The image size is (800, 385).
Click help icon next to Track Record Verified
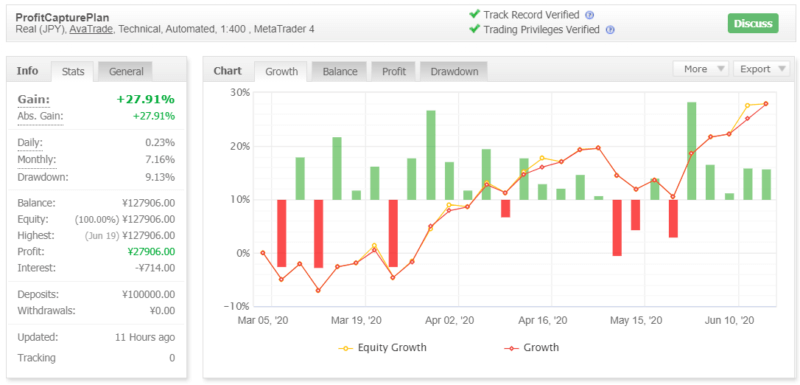(590, 15)
